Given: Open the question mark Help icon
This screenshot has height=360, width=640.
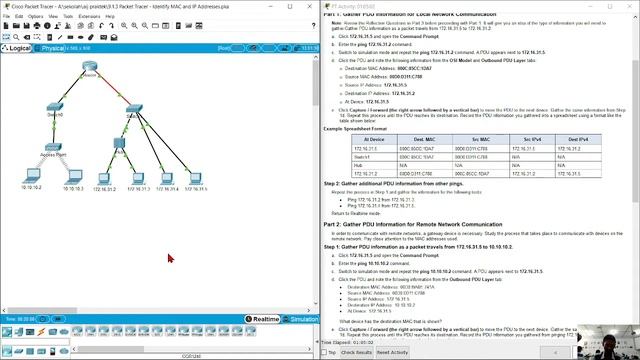Looking at the screenshot, I should tap(313, 26).
